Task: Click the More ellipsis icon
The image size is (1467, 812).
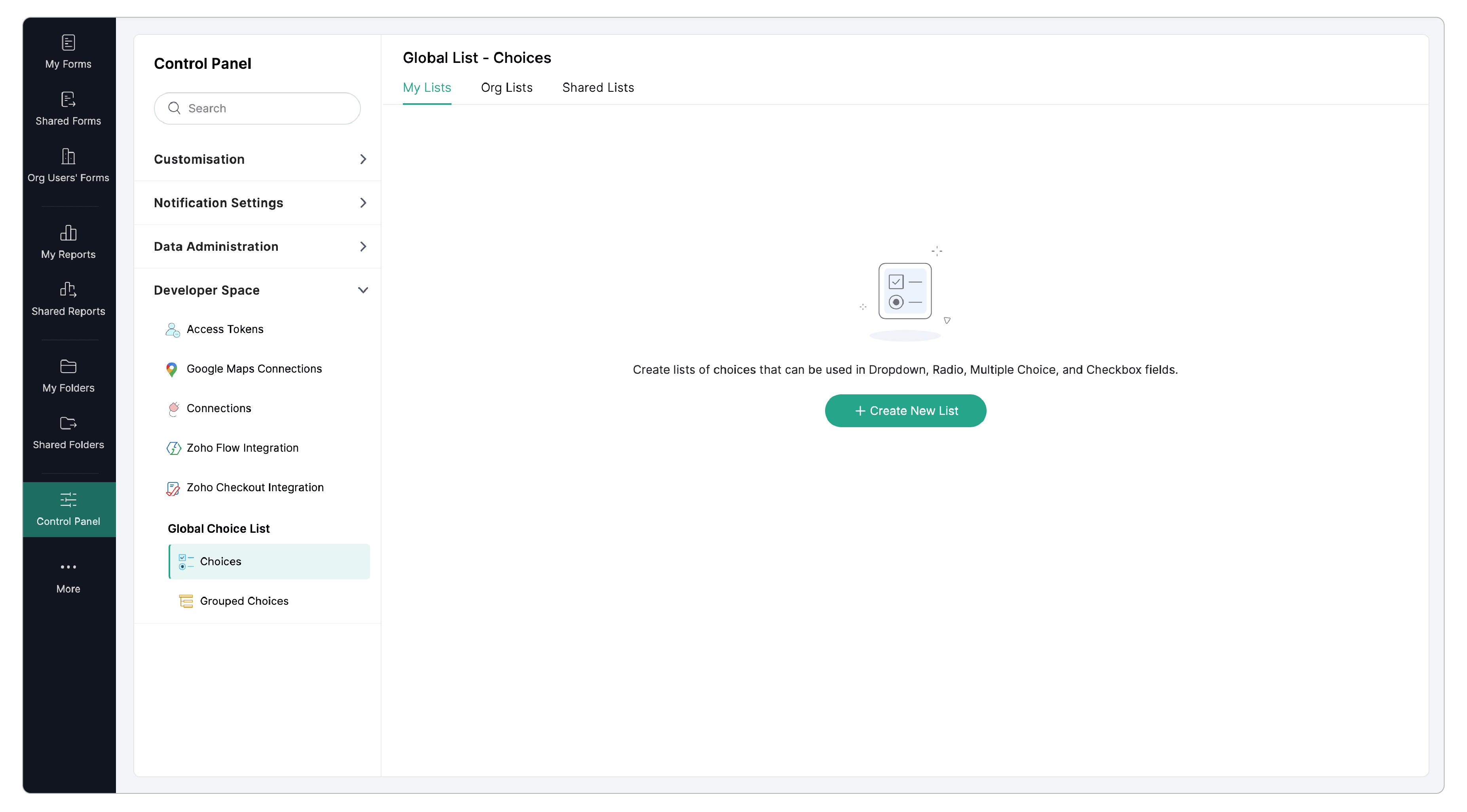Action: [68, 567]
